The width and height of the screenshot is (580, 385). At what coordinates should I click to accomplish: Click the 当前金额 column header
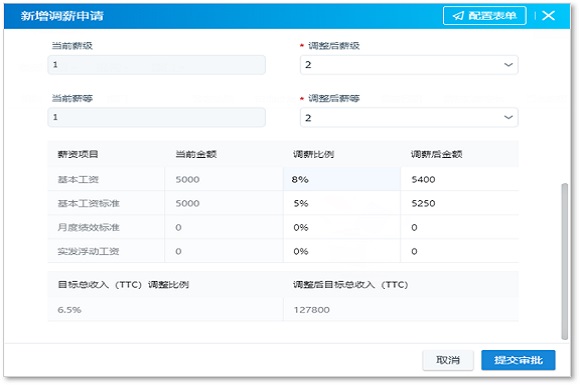coord(196,154)
